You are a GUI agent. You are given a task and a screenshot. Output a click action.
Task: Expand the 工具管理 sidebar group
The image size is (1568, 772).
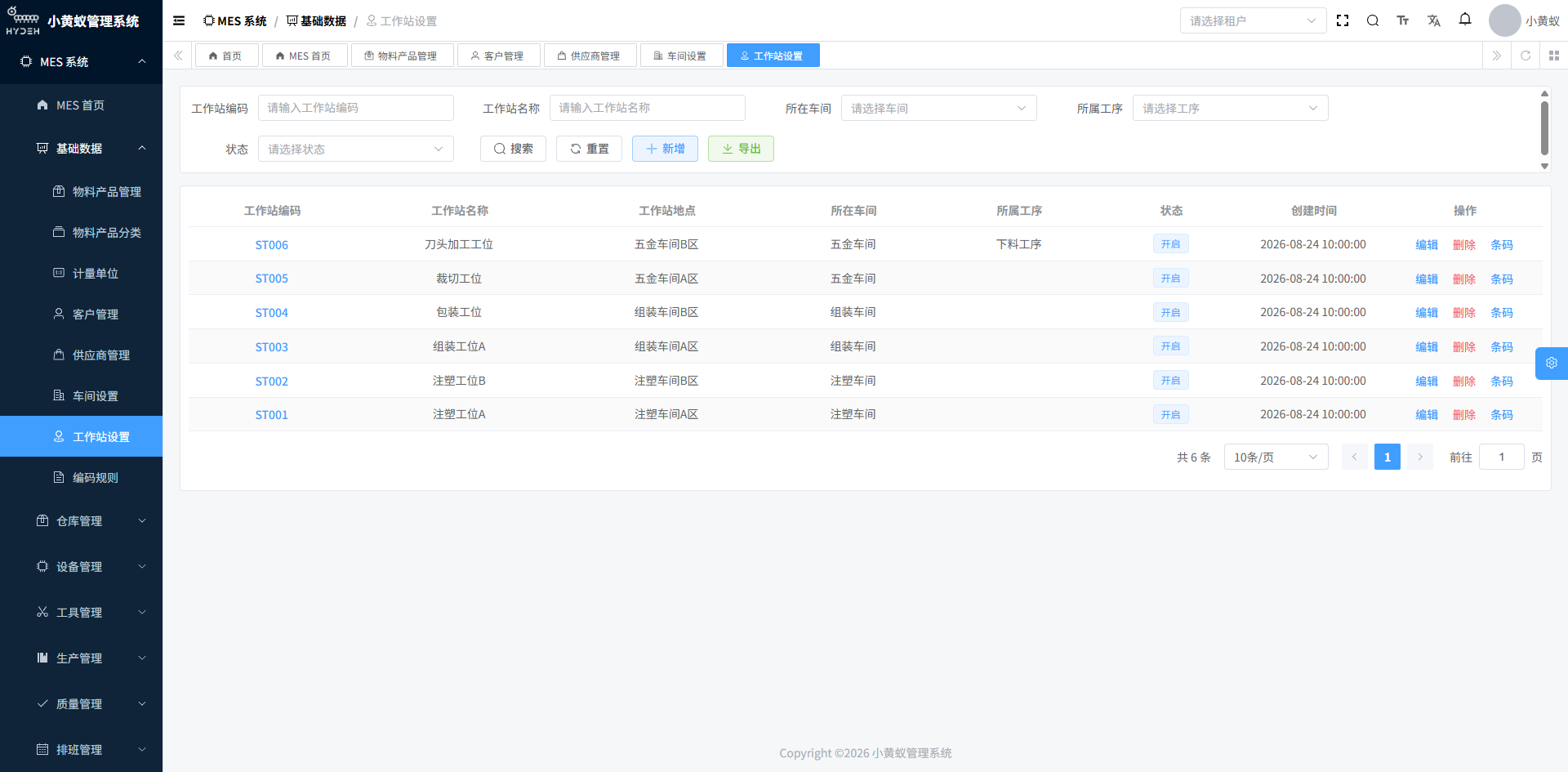click(x=82, y=612)
